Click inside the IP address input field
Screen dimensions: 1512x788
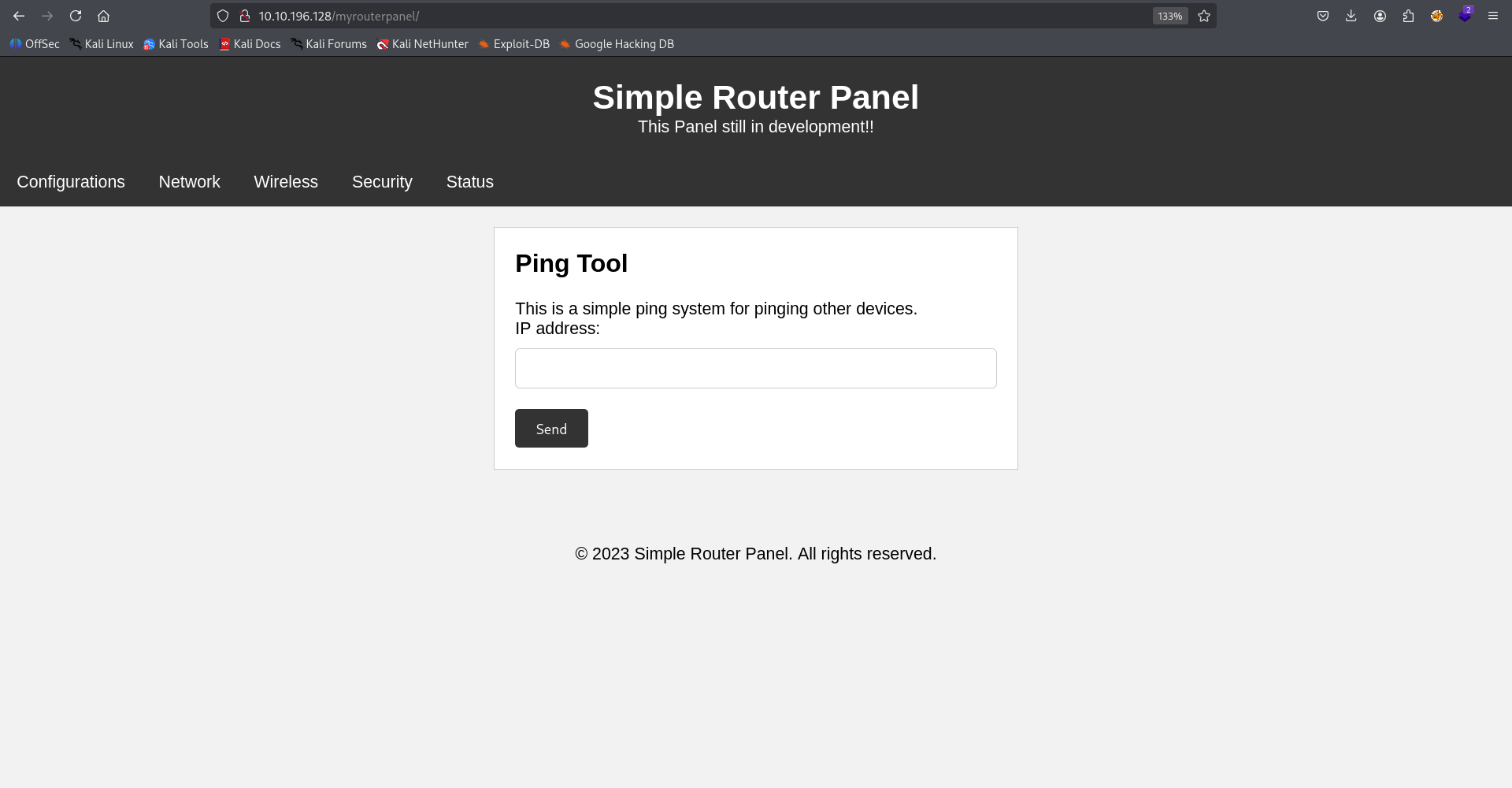tap(755, 368)
